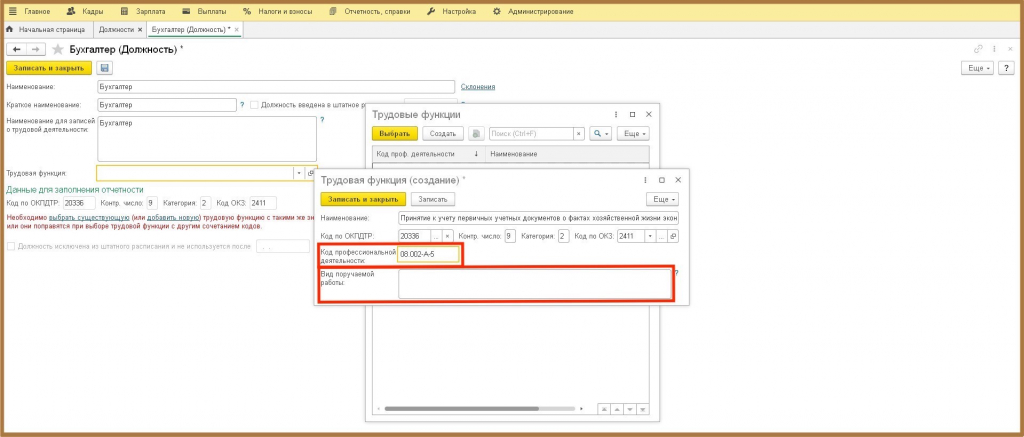Click the Код ОКЗ field showing 2411 in Бухгалтер form
1024x437 pixels.
click(263, 203)
